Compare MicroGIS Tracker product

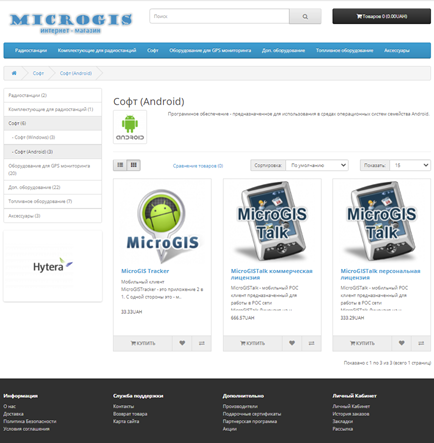click(x=202, y=343)
